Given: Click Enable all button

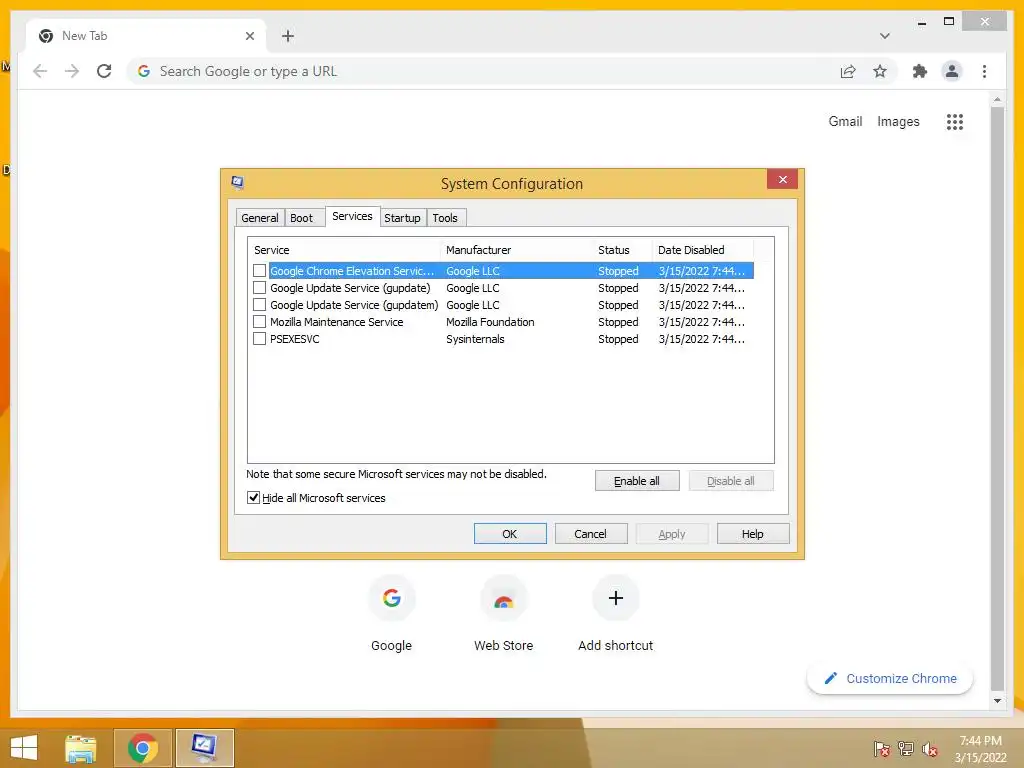Looking at the screenshot, I should (637, 481).
